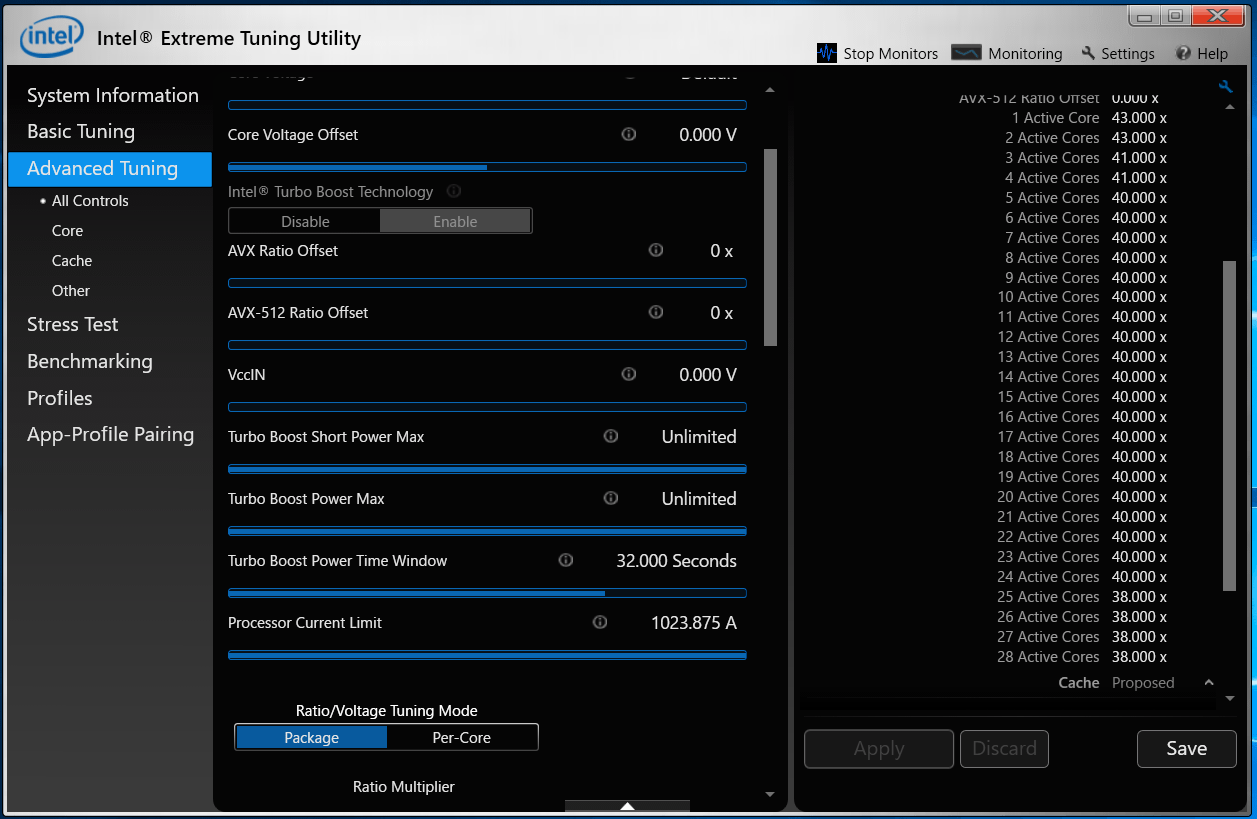Image resolution: width=1257 pixels, height=819 pixels.
Task: Click the '28 Active Cores' row
Action: click(1082, 657)
